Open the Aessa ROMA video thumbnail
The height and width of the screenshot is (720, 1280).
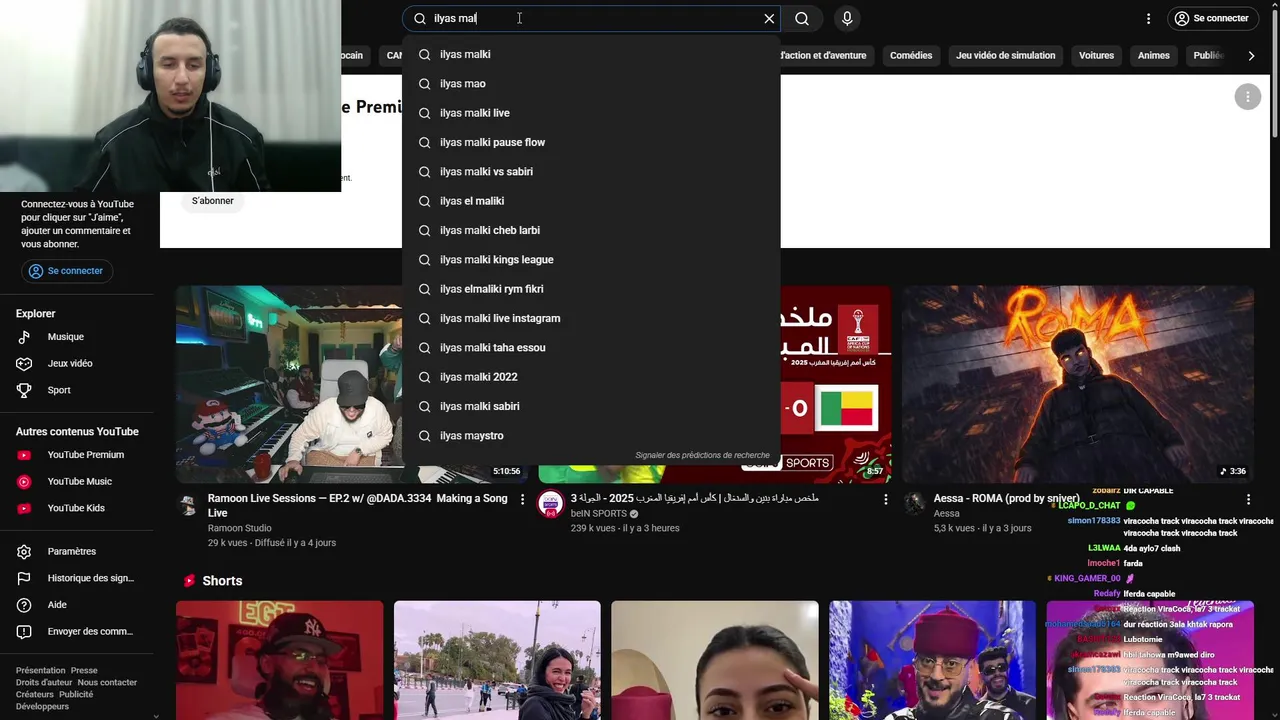tap(1078, 384)
